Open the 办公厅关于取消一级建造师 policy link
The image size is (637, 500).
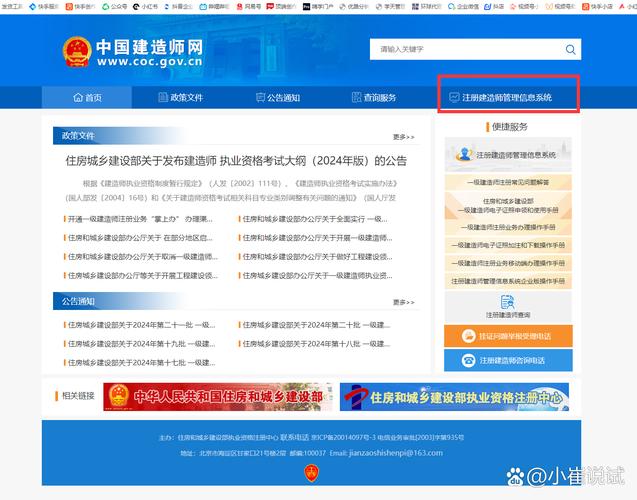coord(141,257)
